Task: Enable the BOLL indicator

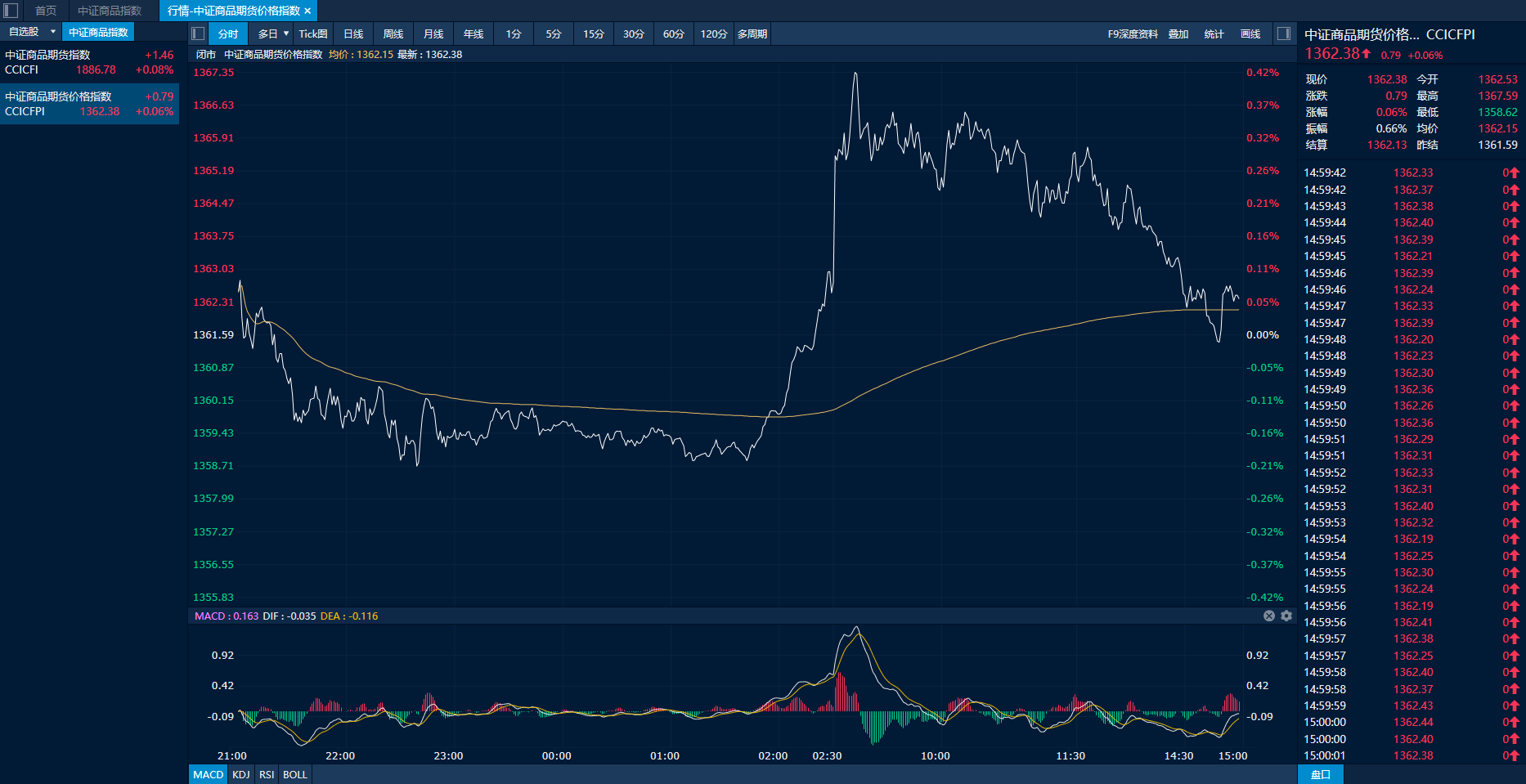Action: pyautogui.click(x=295, y=774)
